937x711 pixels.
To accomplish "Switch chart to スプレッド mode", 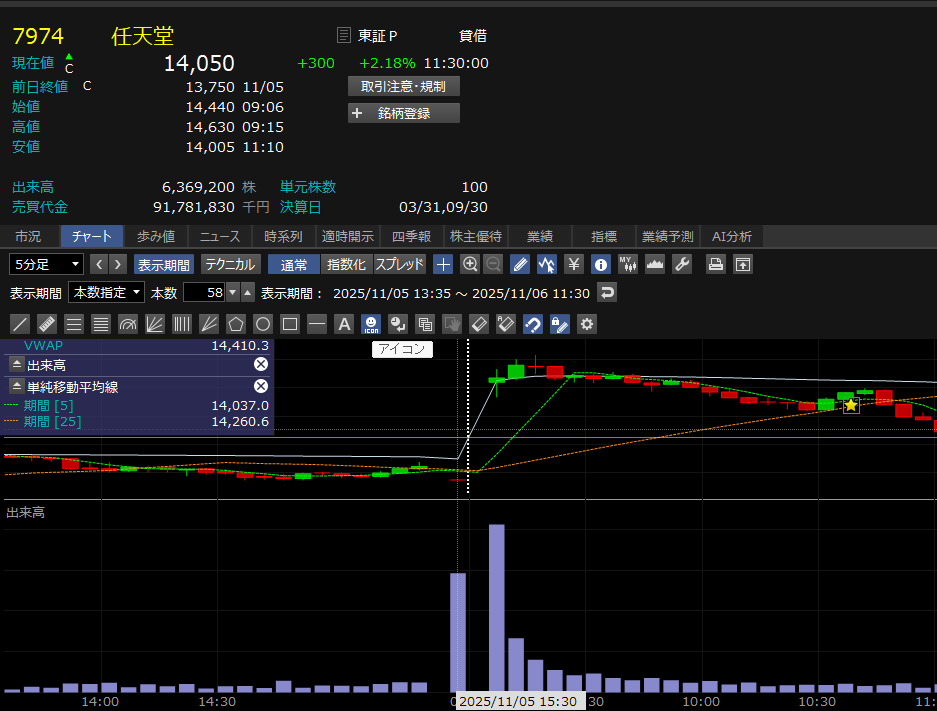I will click(x=400, y=264).
